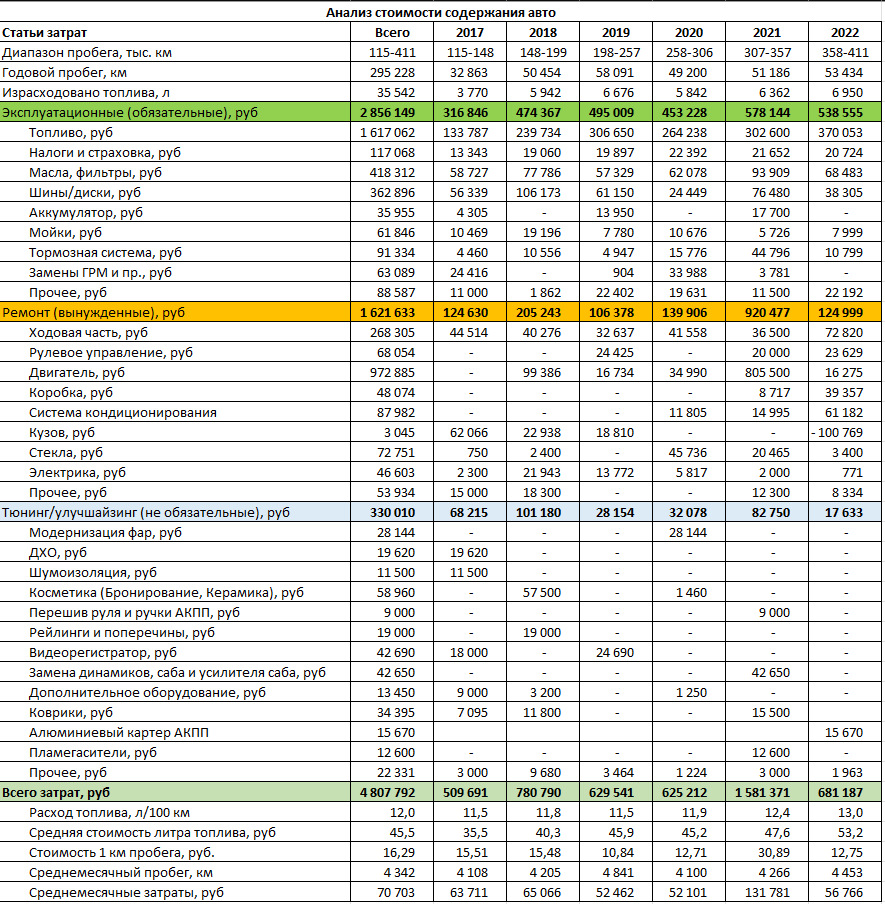Click the 'Ходовая часть, руб' row label
This screenshot has width=885, height=904.
[x=88, y=332]
